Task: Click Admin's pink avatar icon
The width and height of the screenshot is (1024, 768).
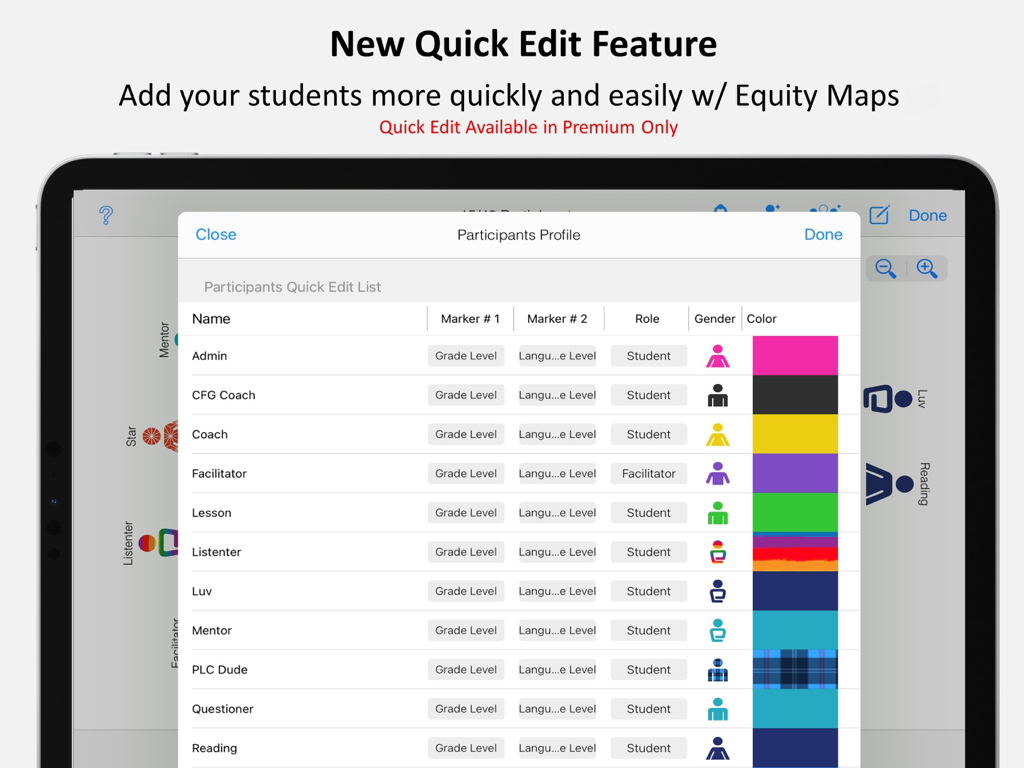Action: (x=718, y=356)
